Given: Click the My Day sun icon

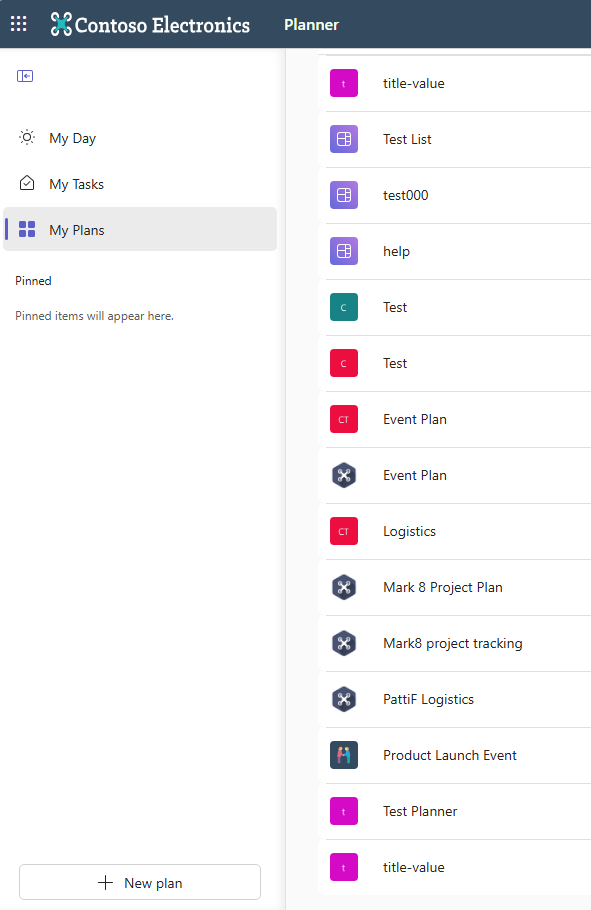Looking at the screenshot, I should [27, 138].
